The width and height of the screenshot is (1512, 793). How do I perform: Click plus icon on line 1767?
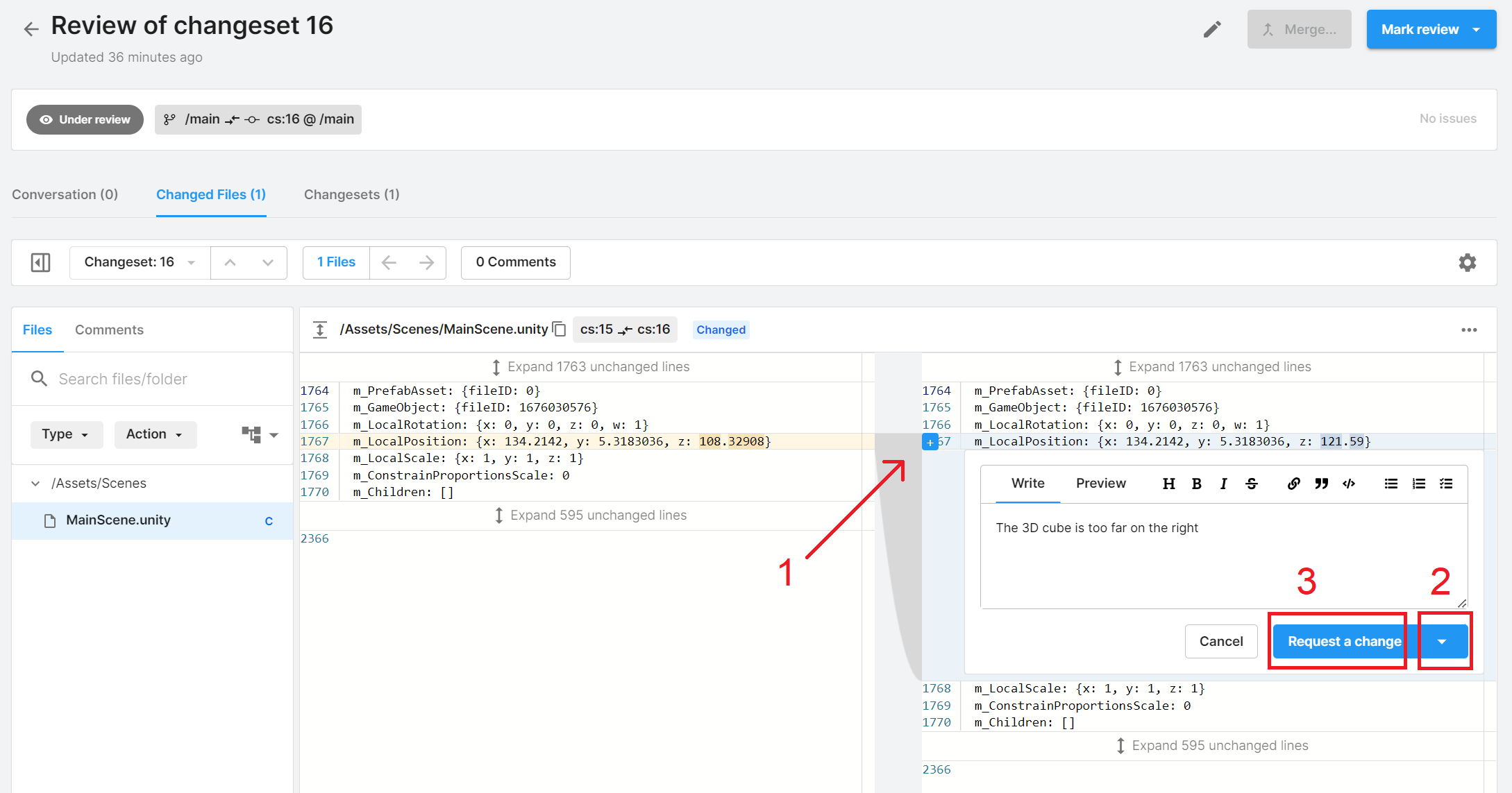click(930, 442)
